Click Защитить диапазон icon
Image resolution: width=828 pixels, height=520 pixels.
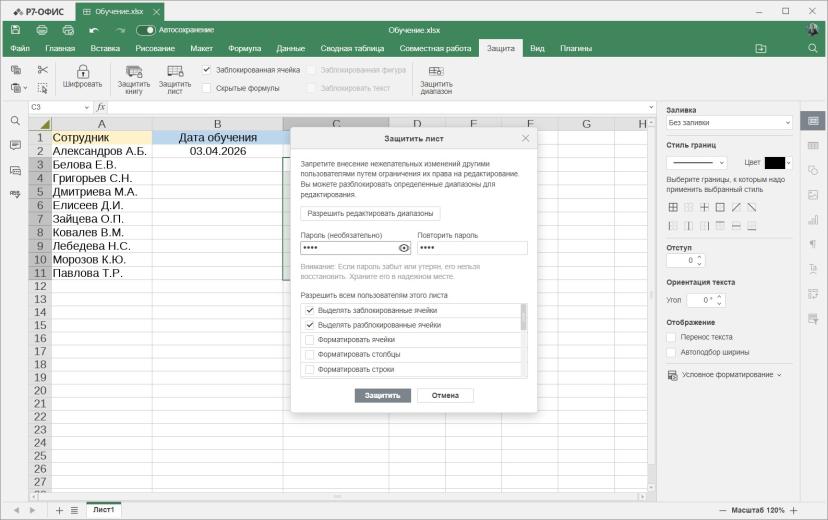coord(436,79)
